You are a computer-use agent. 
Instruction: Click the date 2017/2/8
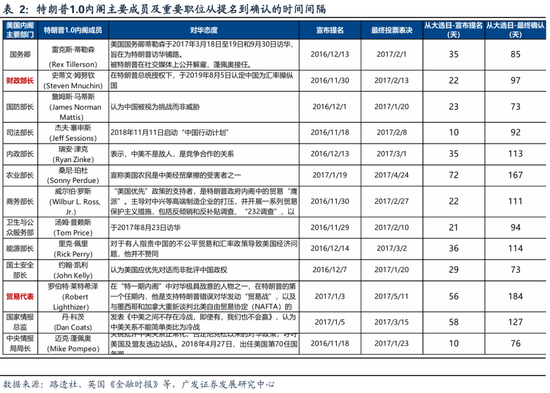pyautogui.click(x=391, y=133)
